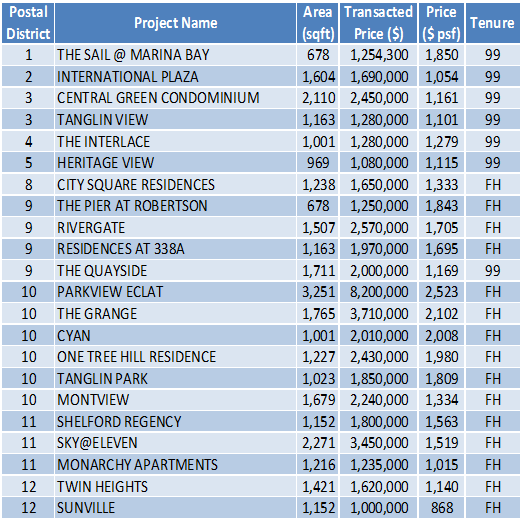The width and height of the screenshot is (523, 521).
Task: Click the ONE TREE HILL RESIDENCE cell
Action: click(175, 357)
